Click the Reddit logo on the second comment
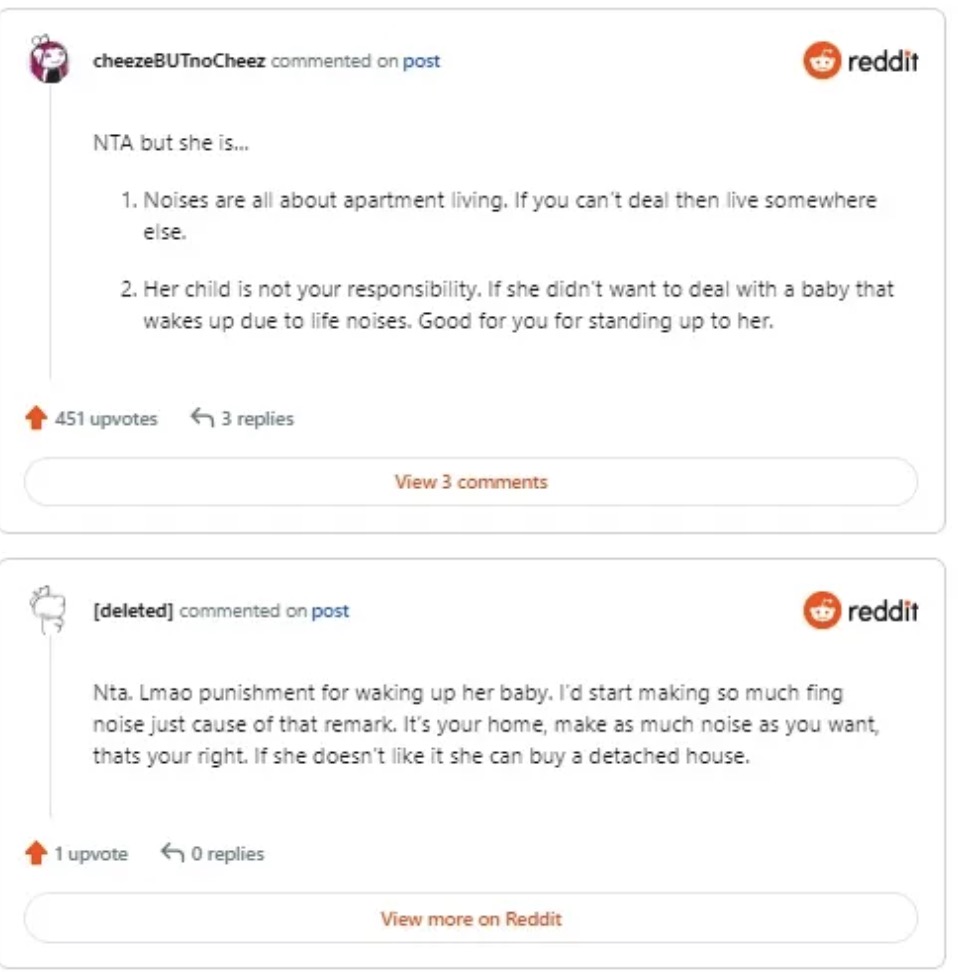Viewport: 958px width, 972px height. 860,611
